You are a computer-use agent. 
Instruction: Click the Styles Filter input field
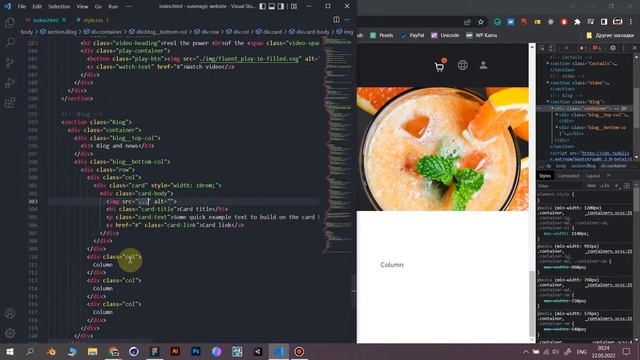click(560, 186)
